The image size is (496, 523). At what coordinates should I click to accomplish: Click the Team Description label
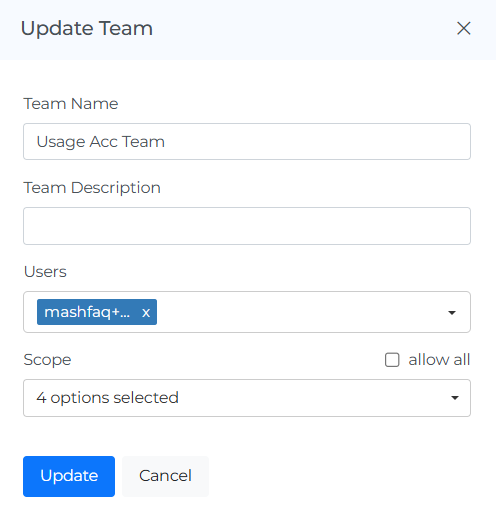92,188
